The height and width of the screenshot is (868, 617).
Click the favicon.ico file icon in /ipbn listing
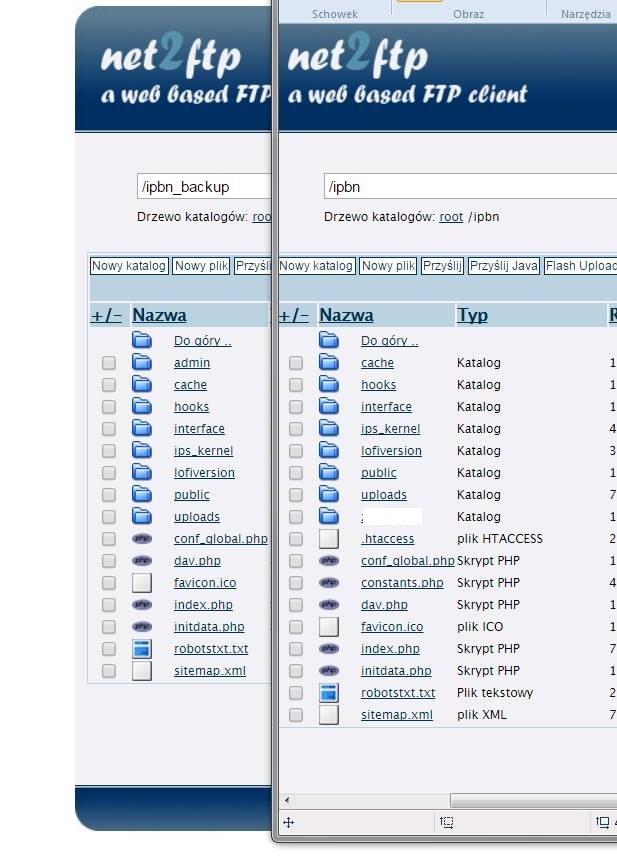(x=329, y=627)
